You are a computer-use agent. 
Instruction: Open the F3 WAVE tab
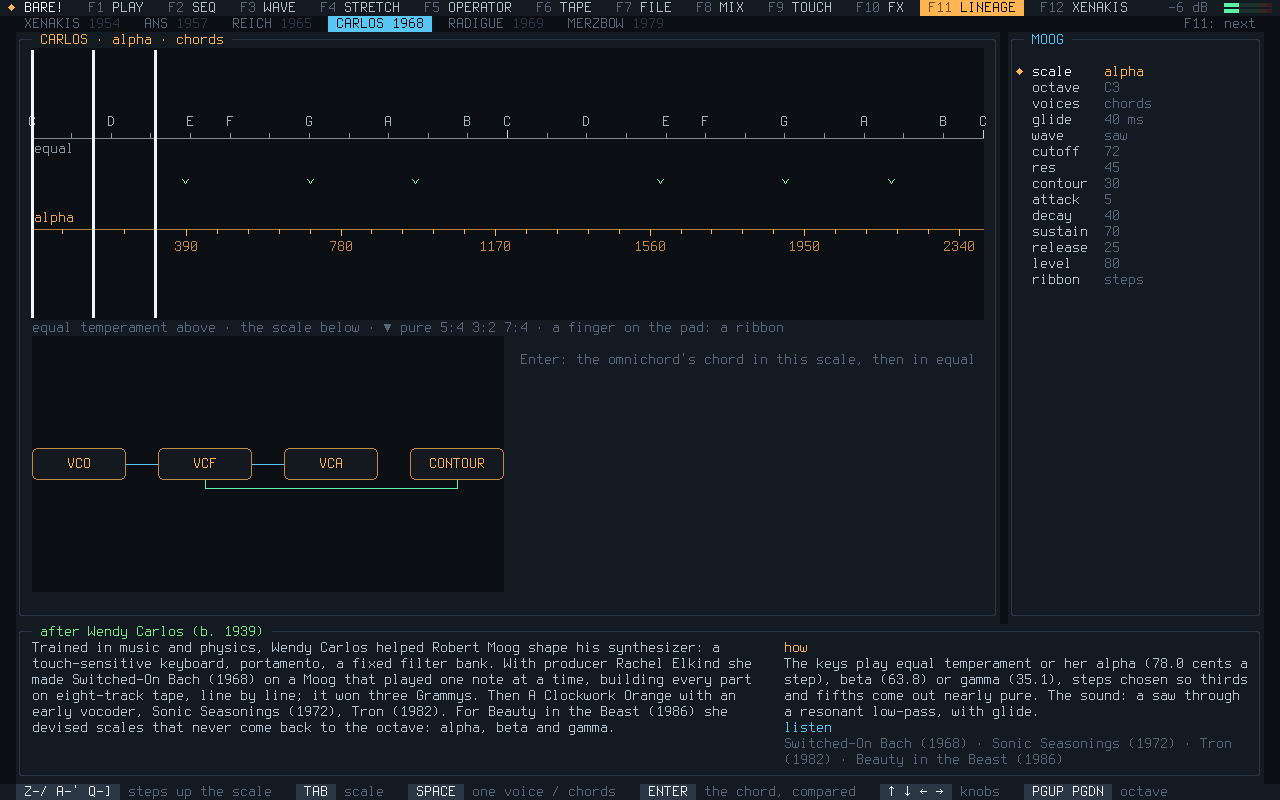pos(268,7)
